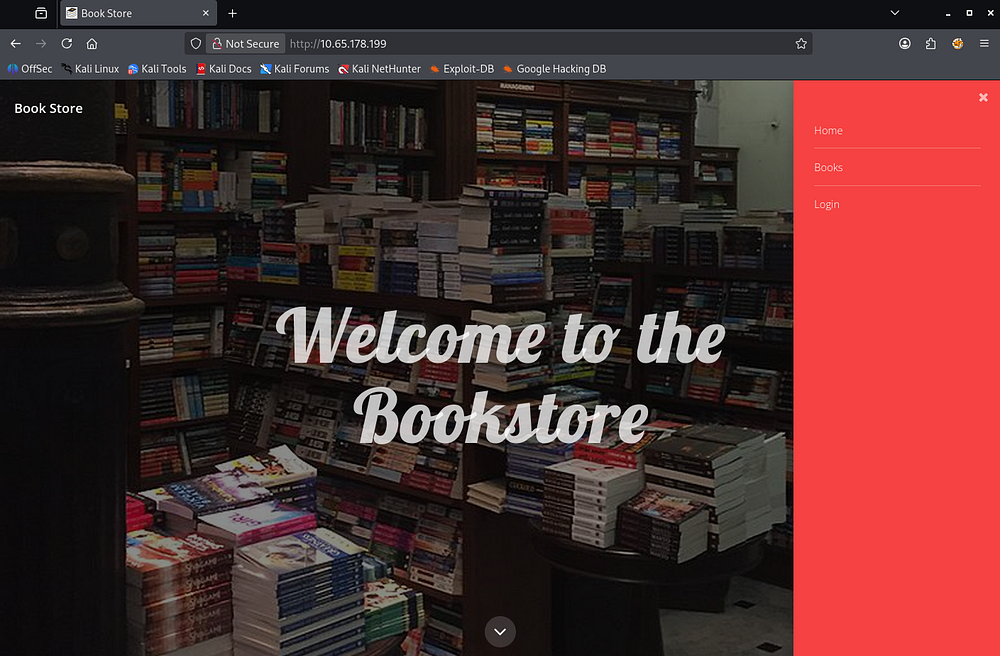
Task: Go to the browser home icon
Action: [92, 44]
